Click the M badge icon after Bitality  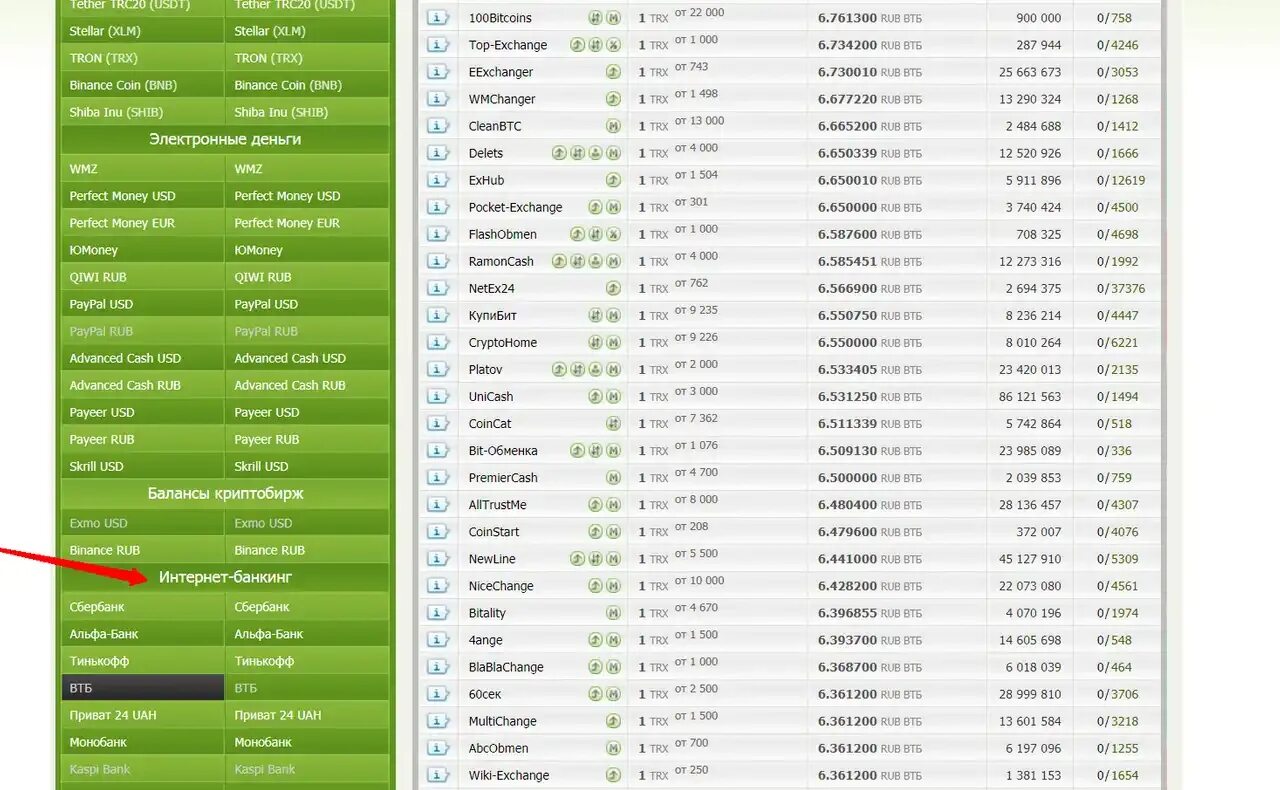(x=613, y=613)
